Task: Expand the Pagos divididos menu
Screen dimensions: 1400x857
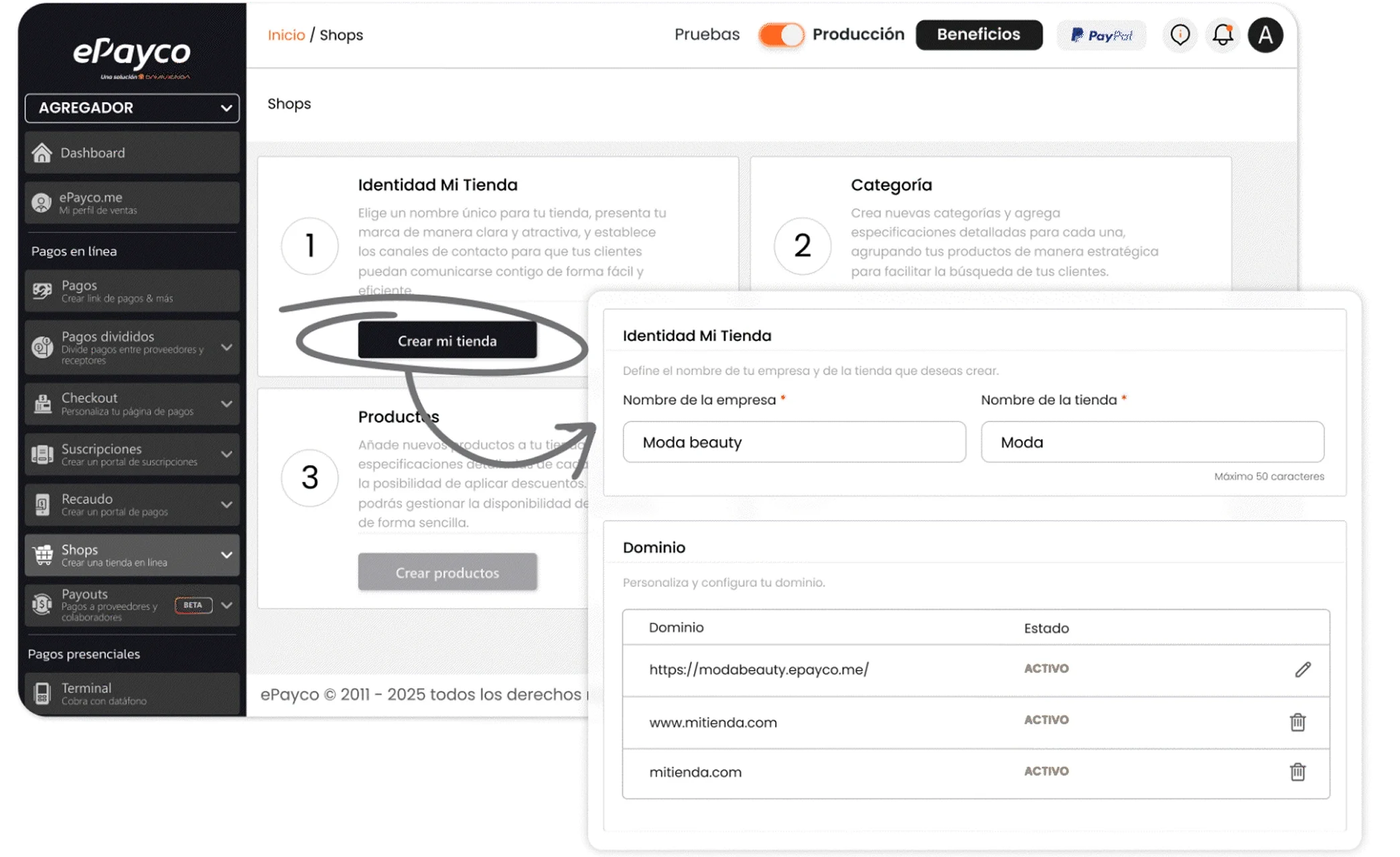Action: pyautogui.click(x=226, y=347)
